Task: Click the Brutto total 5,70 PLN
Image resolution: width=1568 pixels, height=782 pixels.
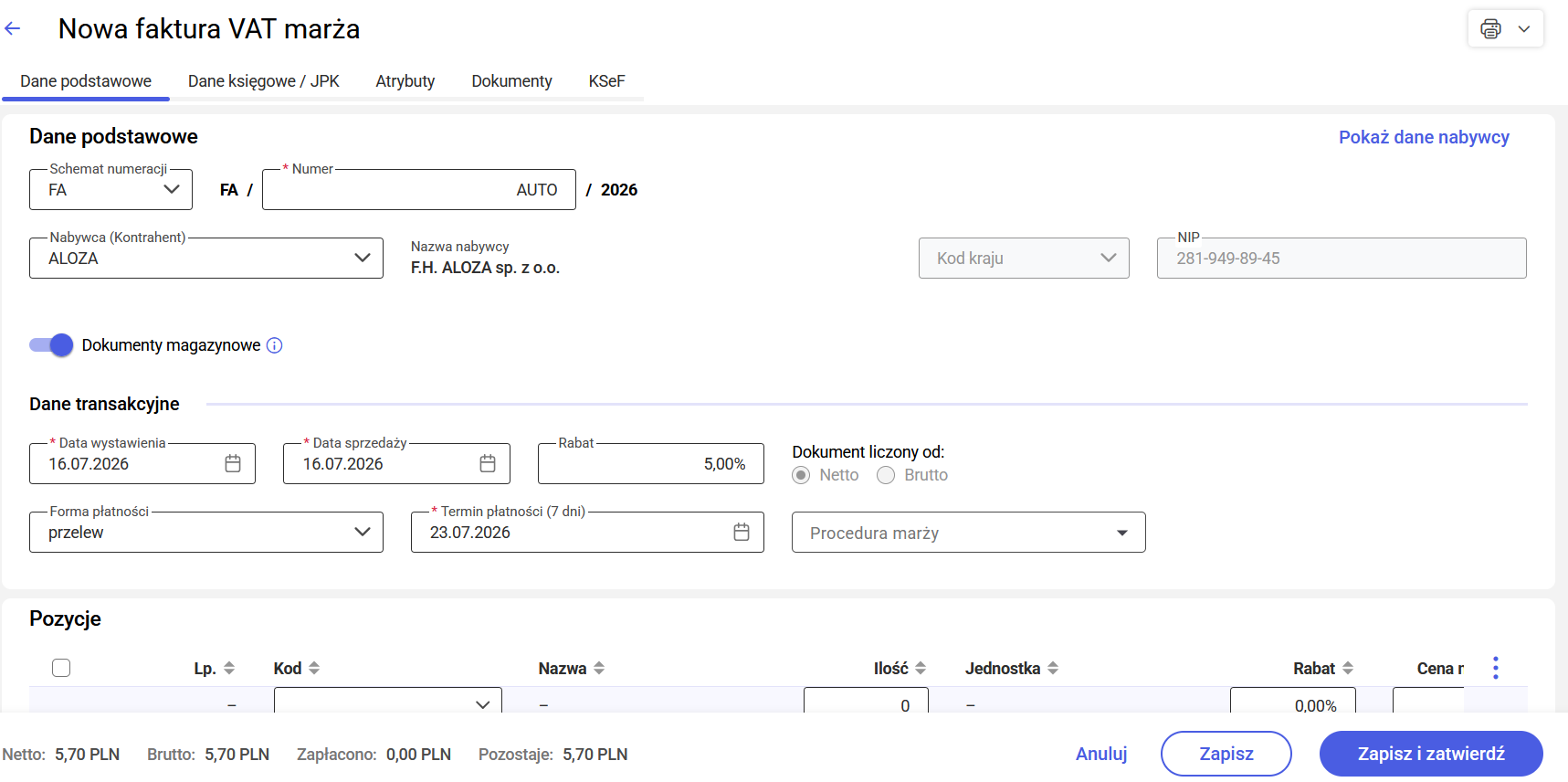Action: pyautogui.click(x=237, y=755)
